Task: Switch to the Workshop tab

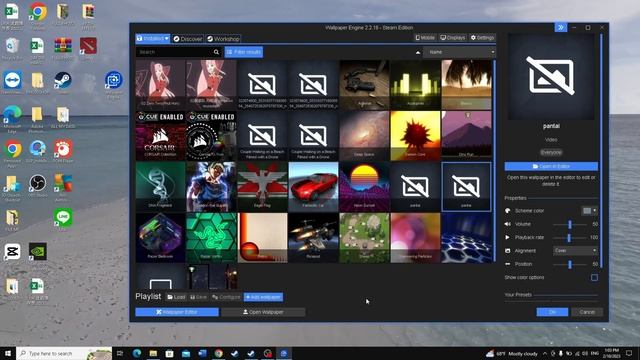Action: pos(223,39)
